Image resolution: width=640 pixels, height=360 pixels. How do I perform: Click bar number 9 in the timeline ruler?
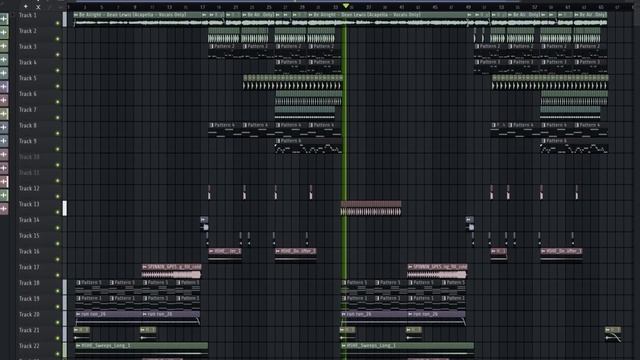135,7
